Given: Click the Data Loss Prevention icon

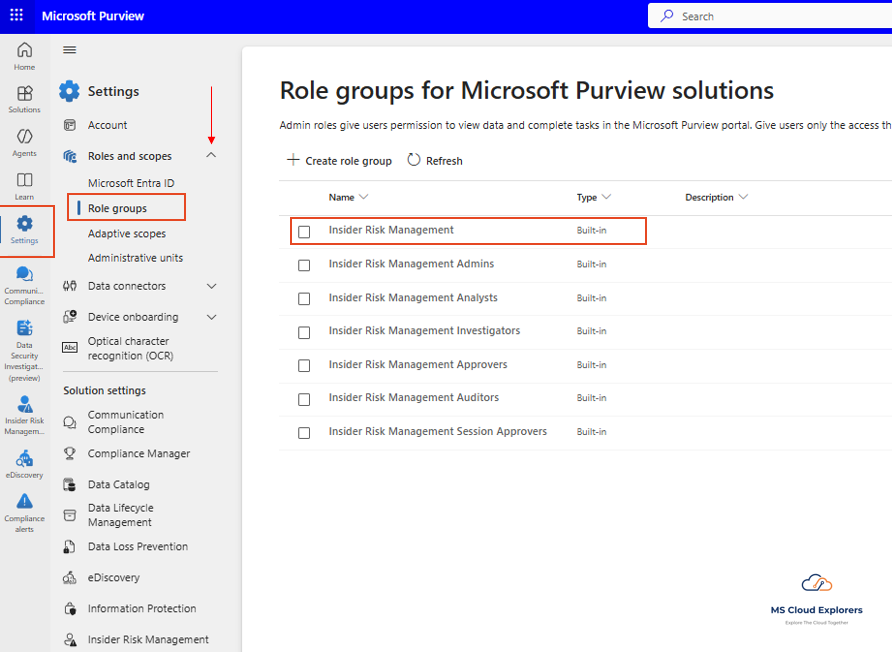Looking at the screenshot, I should pos(69,547).
